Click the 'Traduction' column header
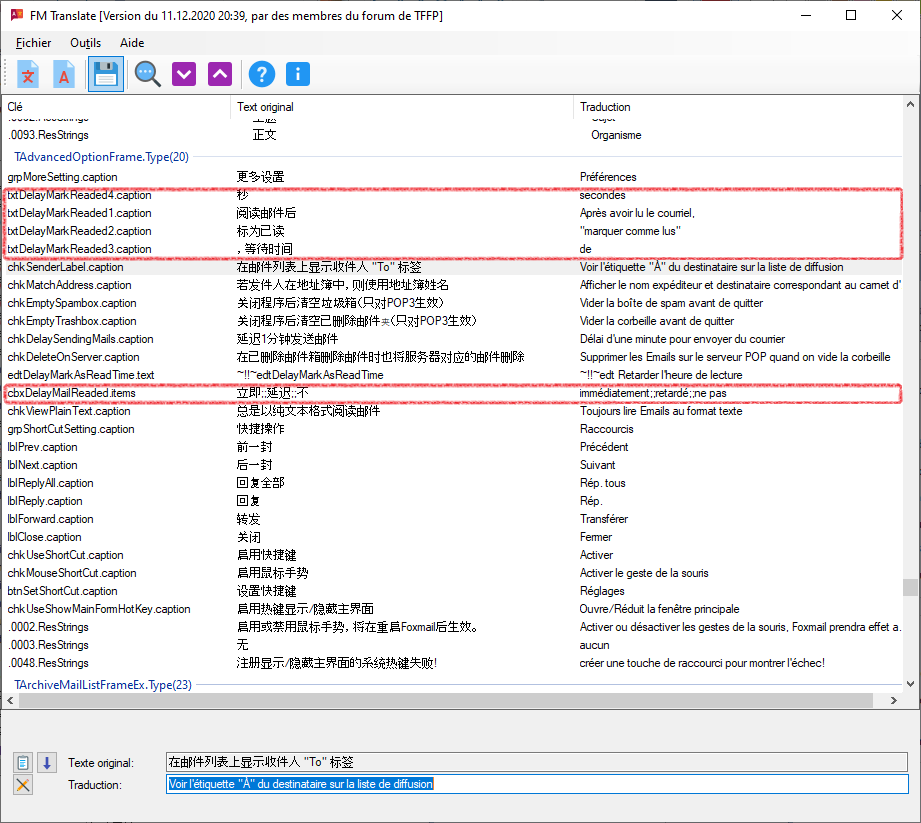Image resolution: width=921 pixels, height=823 pixels. (x=605, y=107)
